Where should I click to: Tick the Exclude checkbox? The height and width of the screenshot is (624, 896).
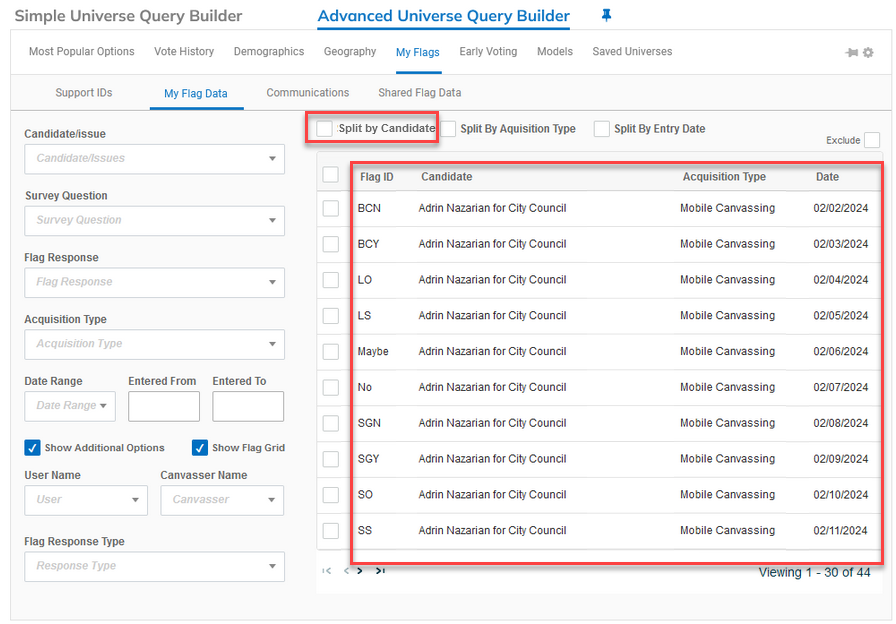872,140
